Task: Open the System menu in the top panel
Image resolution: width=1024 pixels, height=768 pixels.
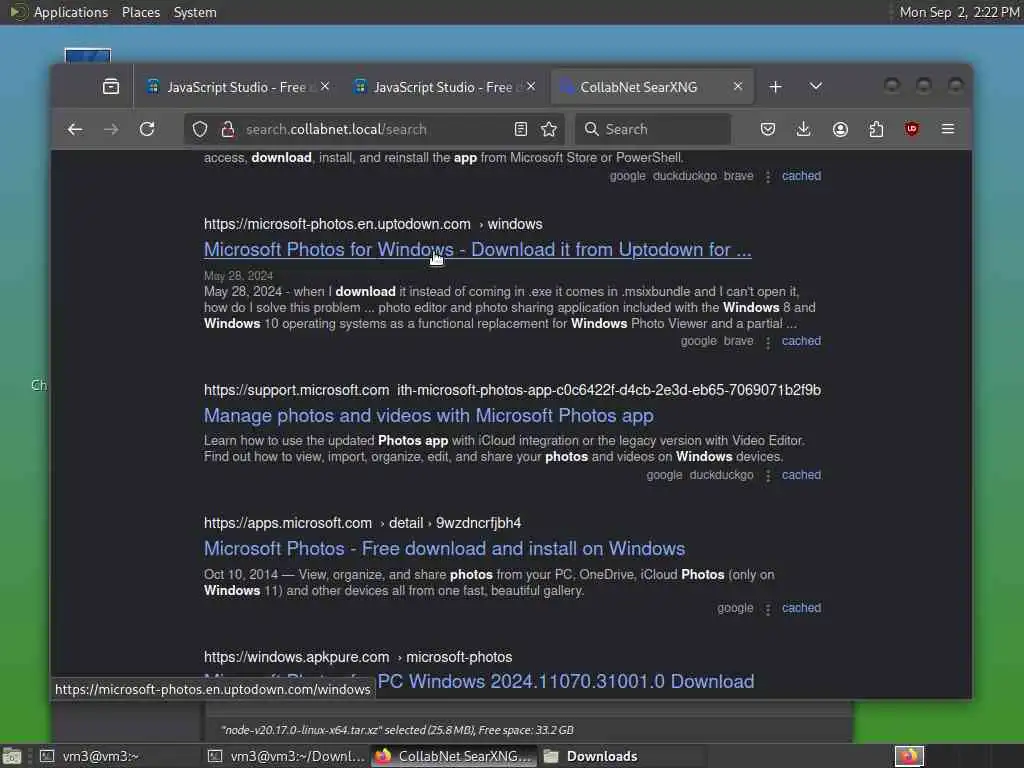Action: [195, 12]
